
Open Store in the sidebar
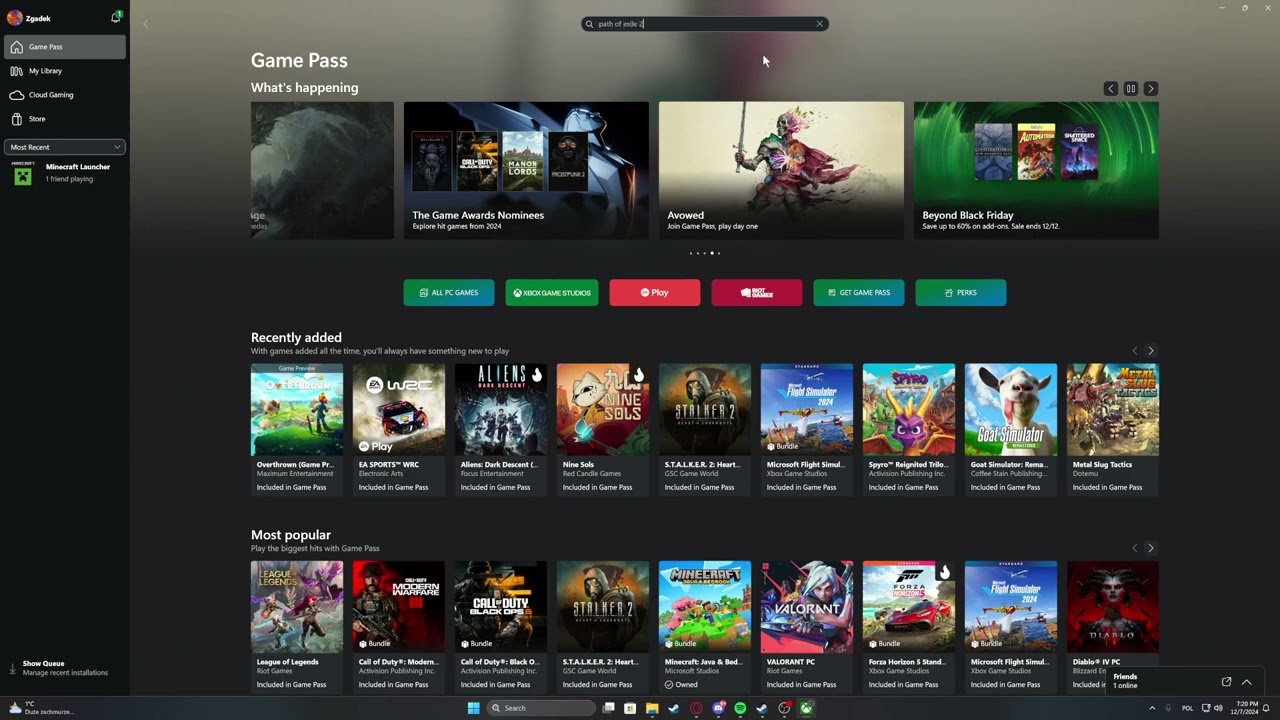pos(65,119)
